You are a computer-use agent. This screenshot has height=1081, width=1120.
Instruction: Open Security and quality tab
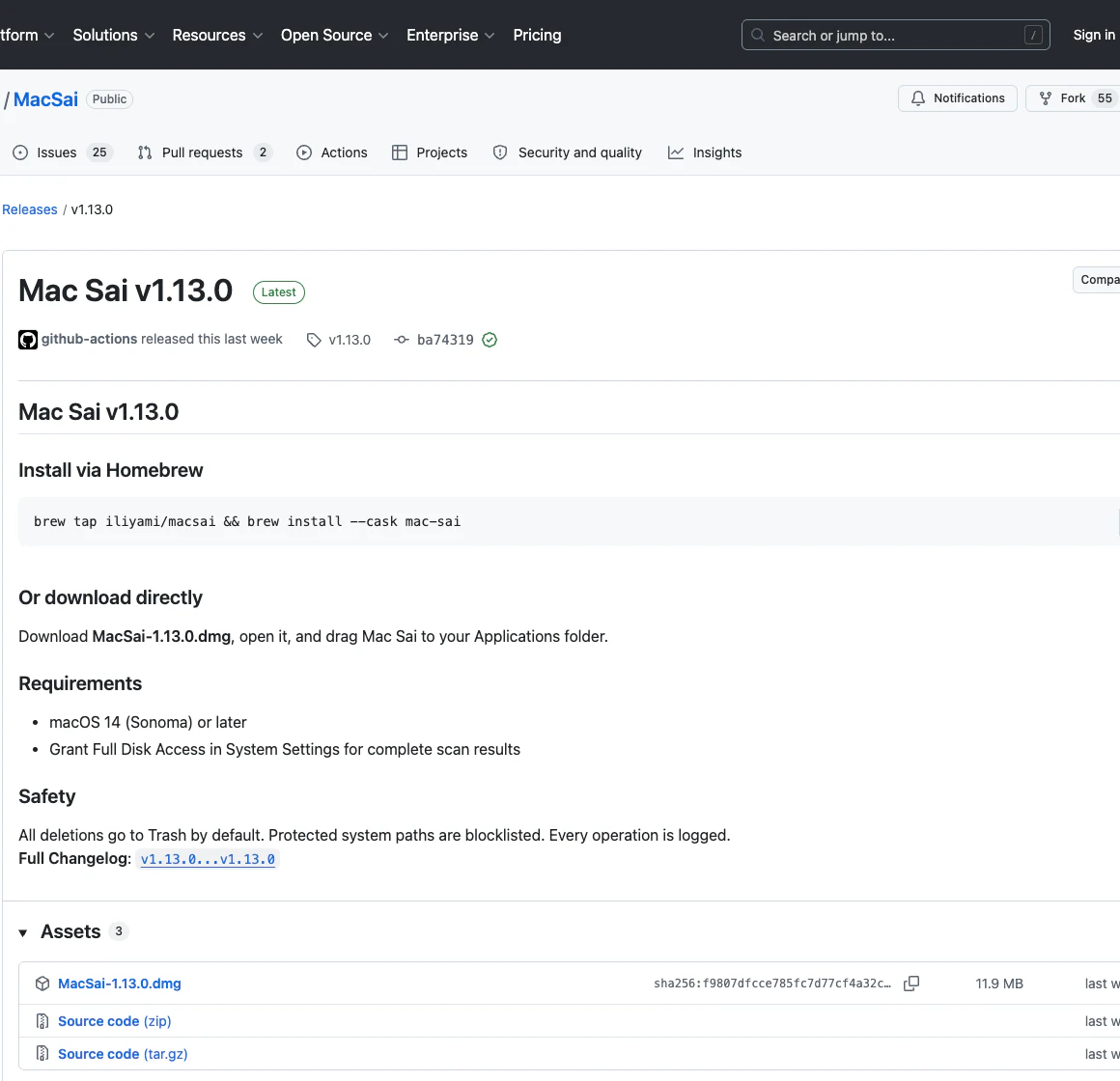(567, 152)
